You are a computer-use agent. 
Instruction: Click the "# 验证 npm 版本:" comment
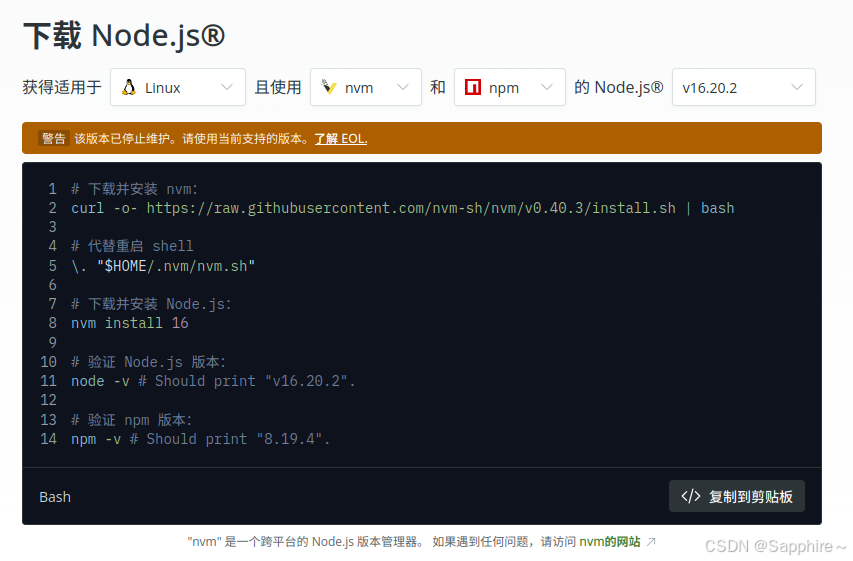(x=132, y=420)
